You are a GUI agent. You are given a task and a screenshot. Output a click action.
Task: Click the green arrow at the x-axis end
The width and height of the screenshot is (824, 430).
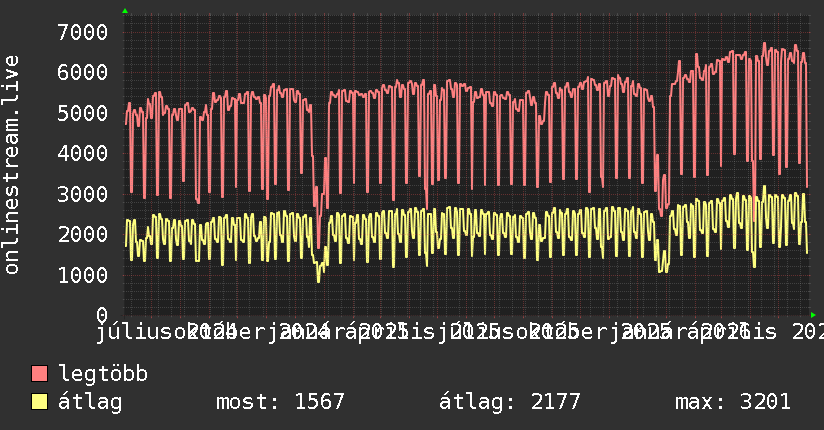pos(813,315)
